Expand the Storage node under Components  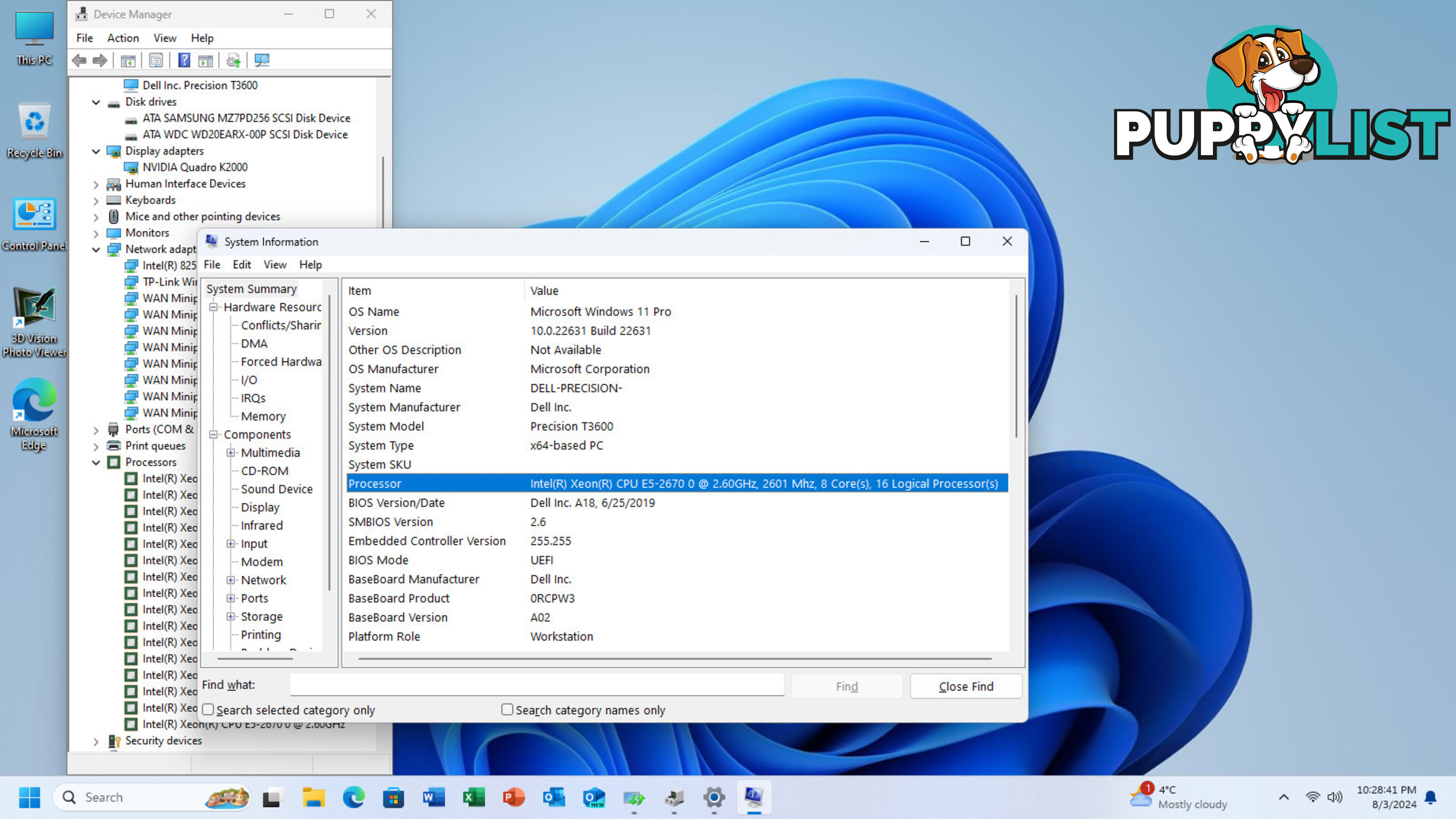pyautogui.click(x=231, y=617)
